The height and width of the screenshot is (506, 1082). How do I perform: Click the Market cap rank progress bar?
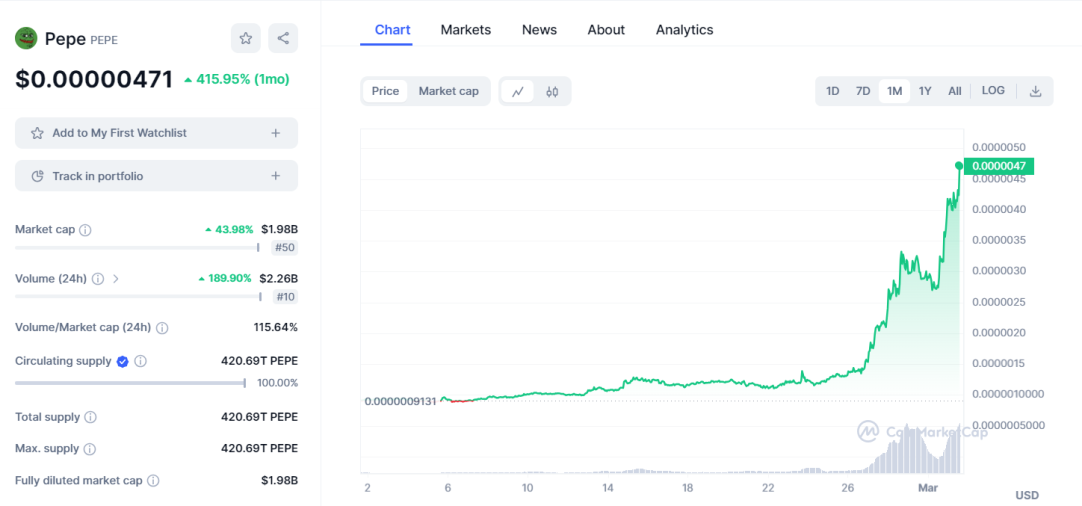coord(137,247)
